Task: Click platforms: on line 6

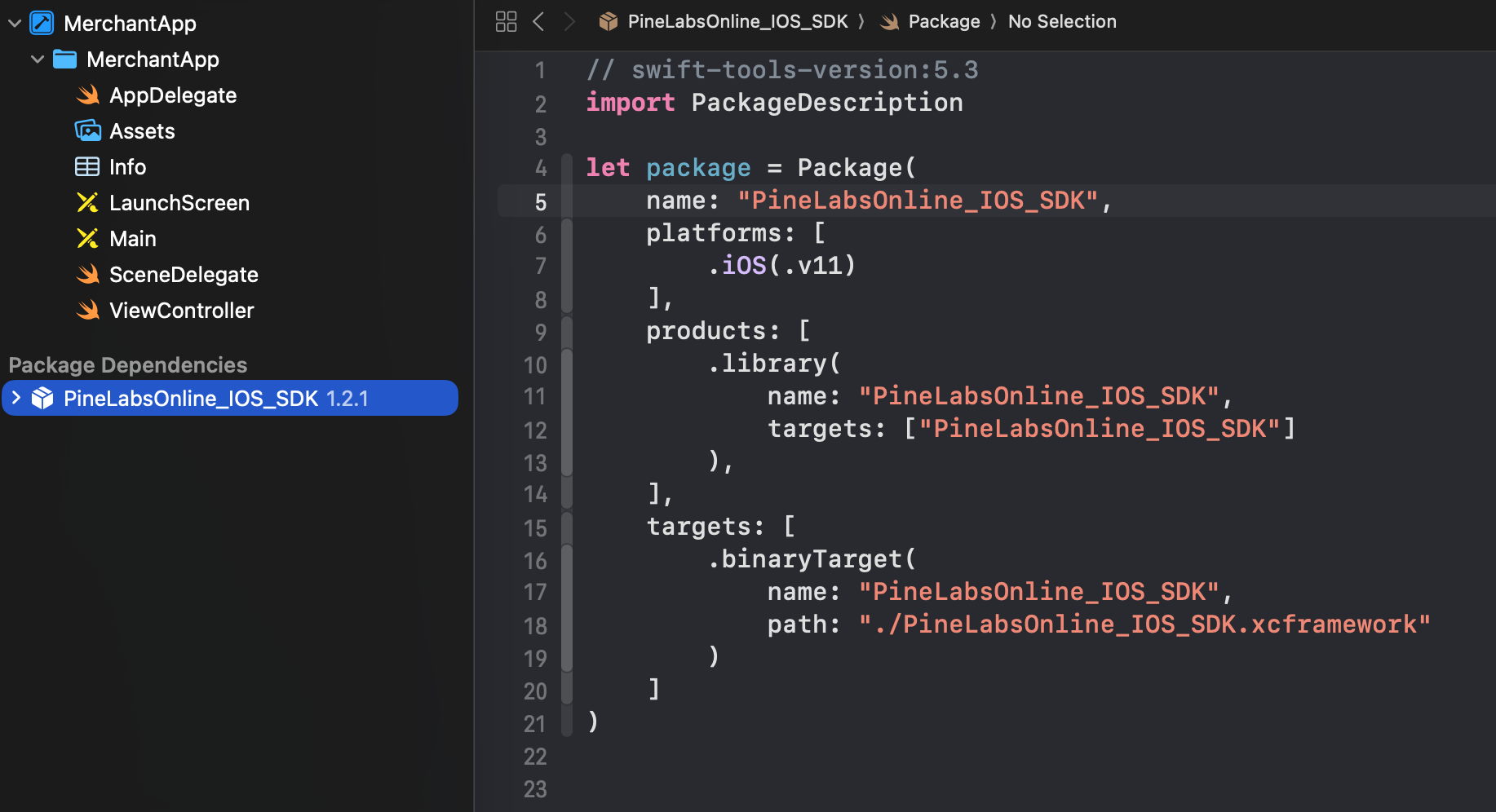Action: [x=720, y=233]
